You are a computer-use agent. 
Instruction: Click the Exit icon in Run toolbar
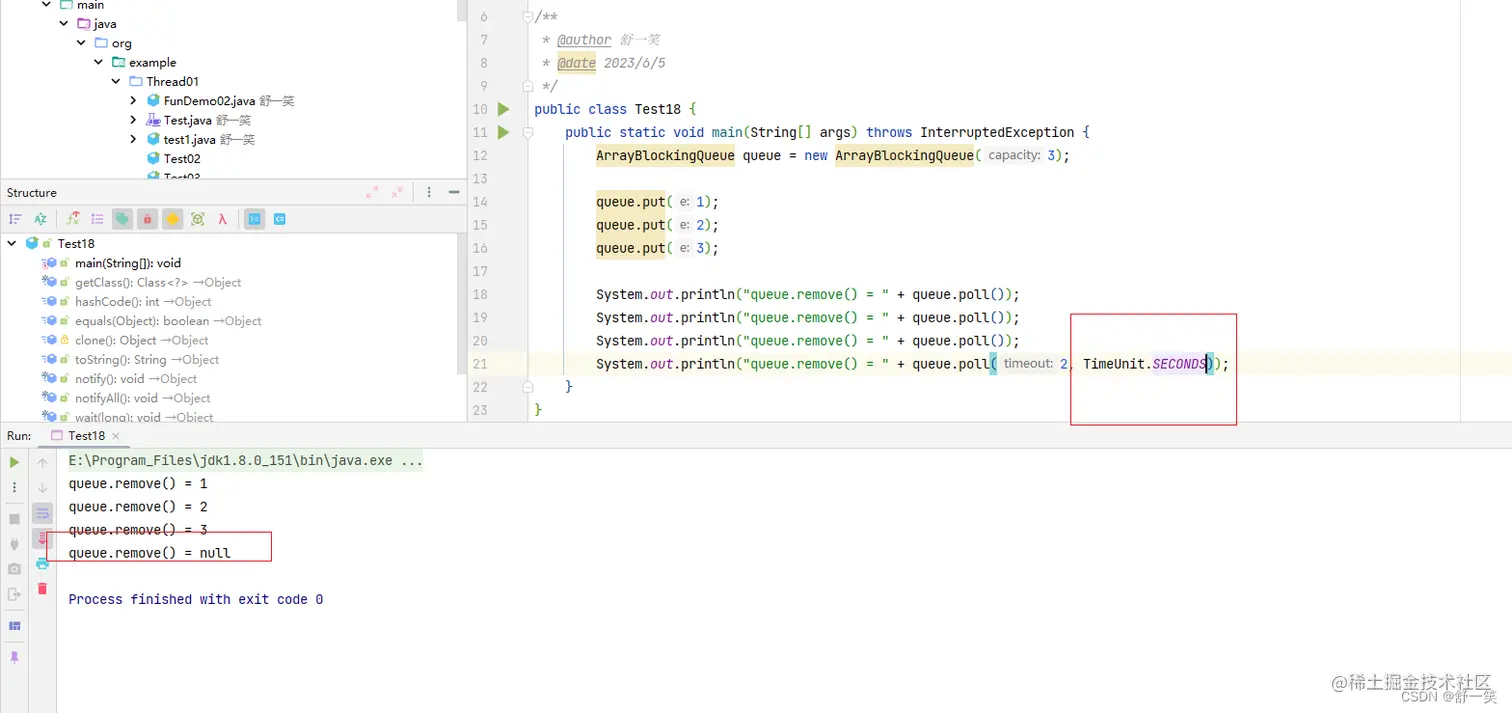point(14,594)
